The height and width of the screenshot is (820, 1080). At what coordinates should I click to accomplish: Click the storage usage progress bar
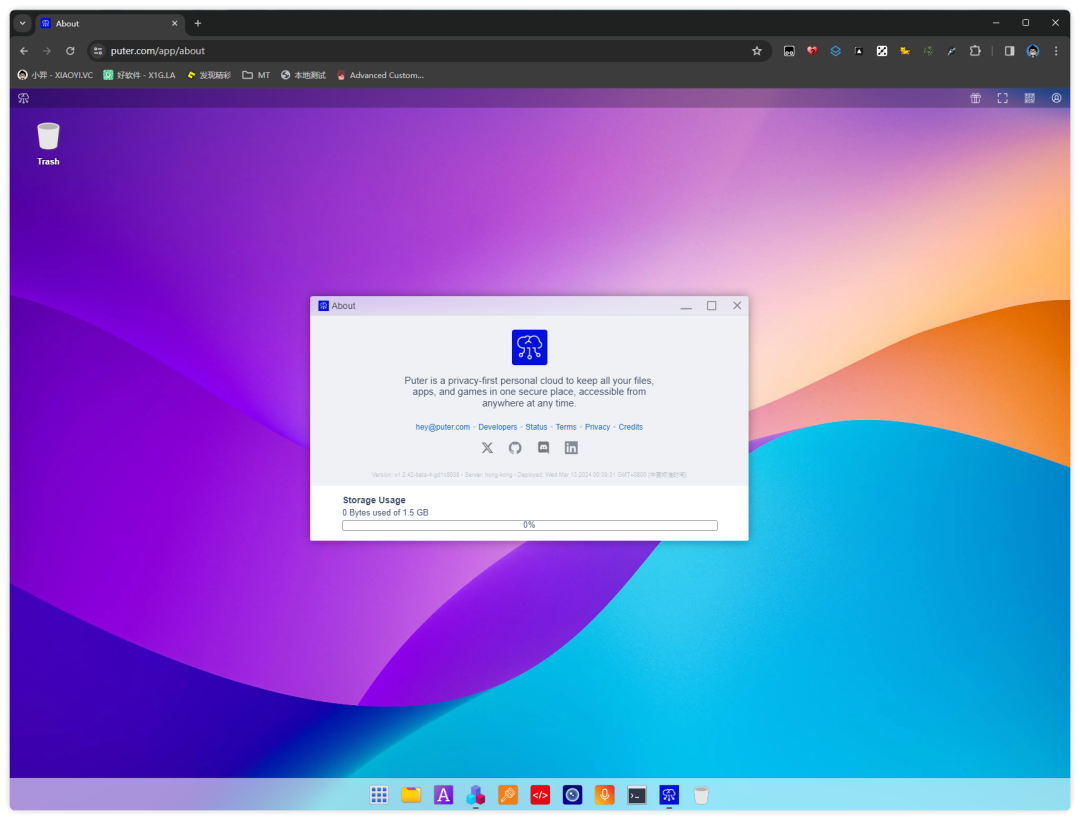click(x=529, y=525)
